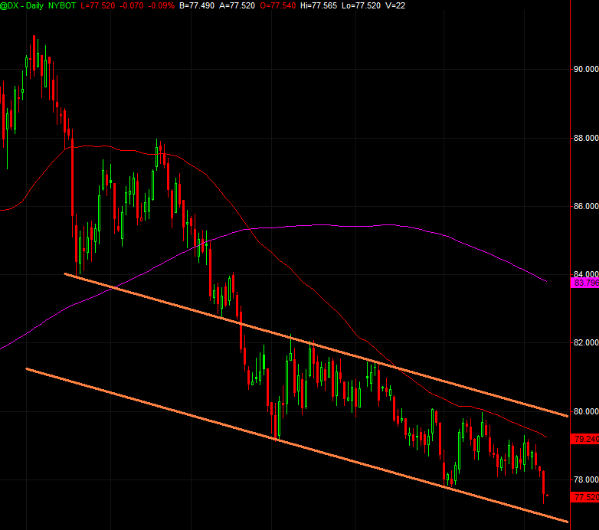The width and height of the screenshot is (599, 530).
Task: Select the ask value A=77.520
Action: tap(237, 5)
